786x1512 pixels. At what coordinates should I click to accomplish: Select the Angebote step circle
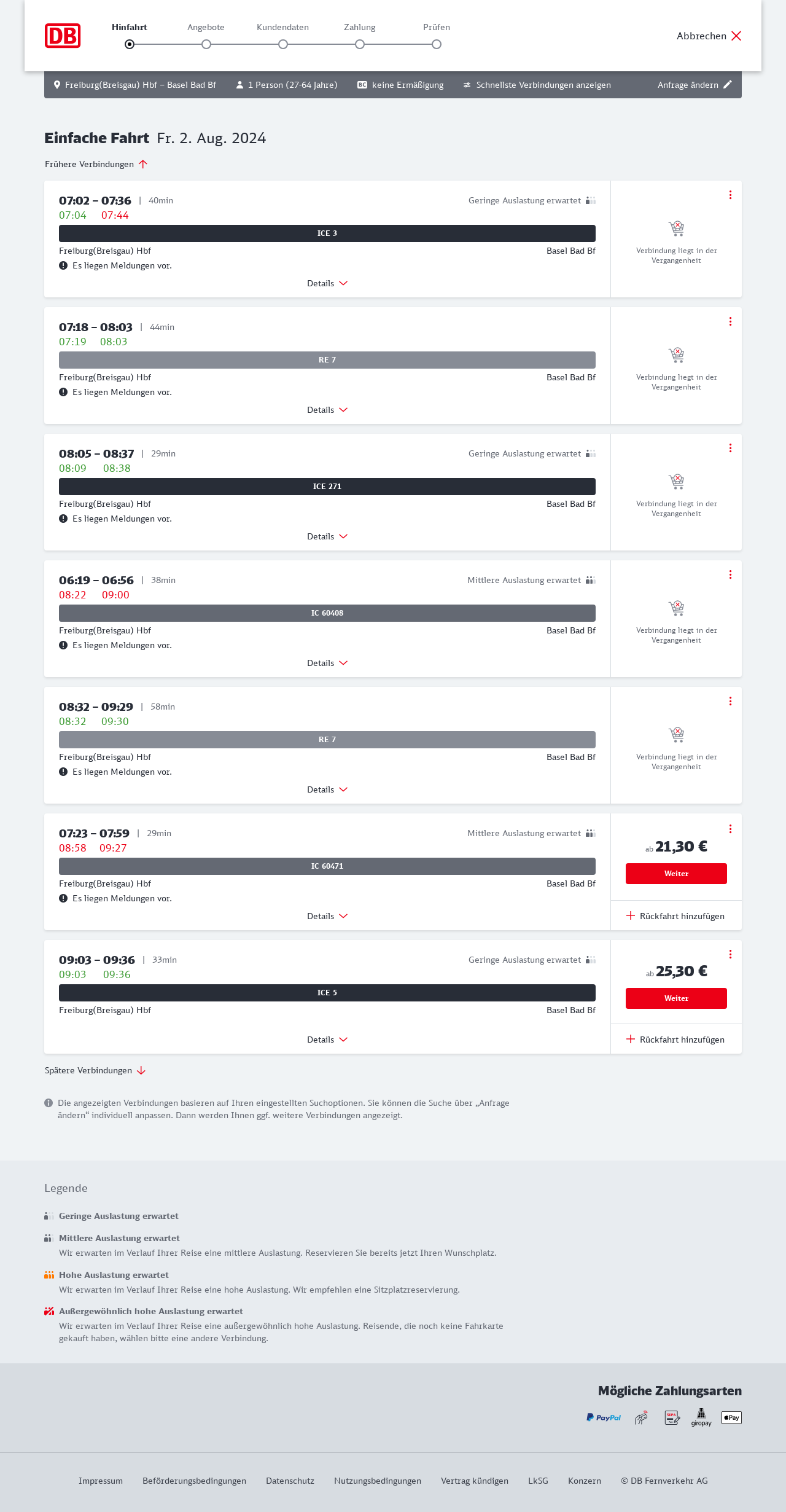(x=206, y=44)
